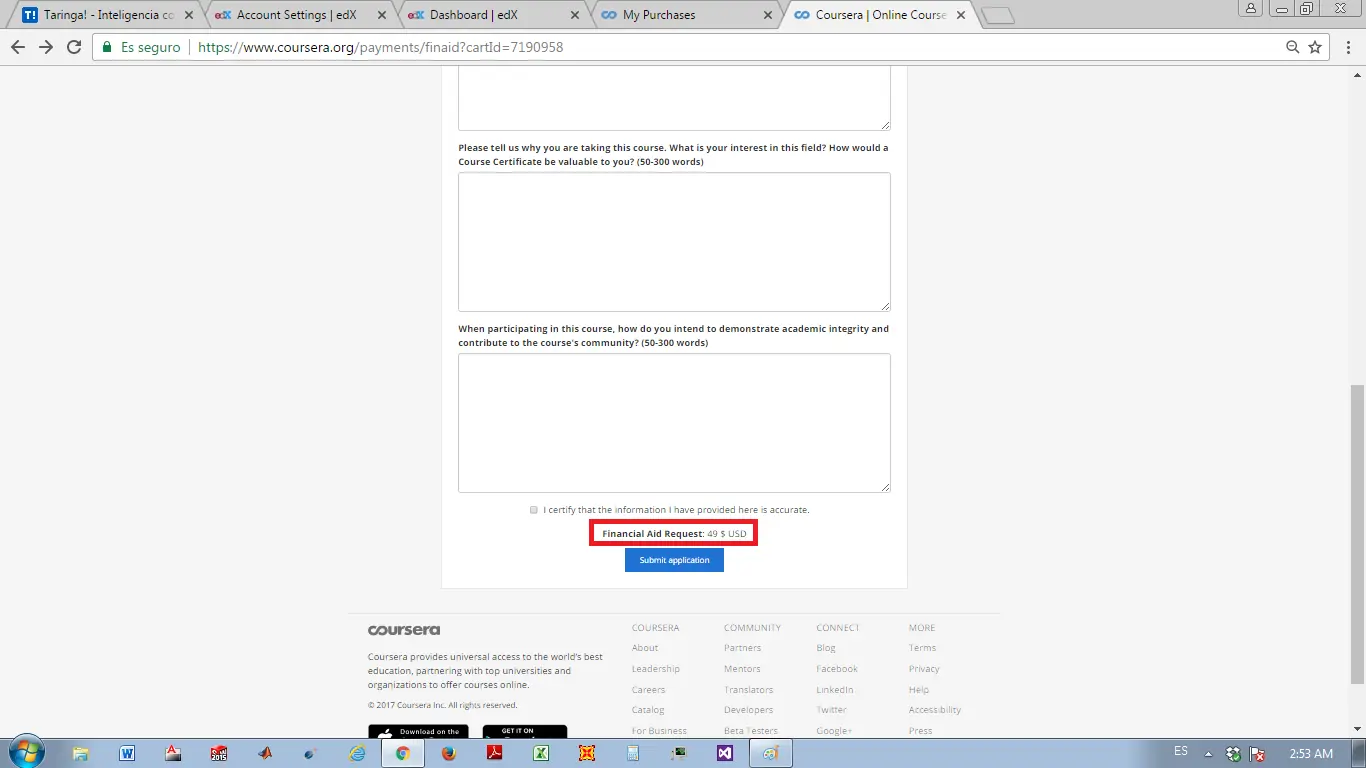1366x768 pixels.
Task: Open Internet Explorer from taskbar
Action: tap(357, 753)
